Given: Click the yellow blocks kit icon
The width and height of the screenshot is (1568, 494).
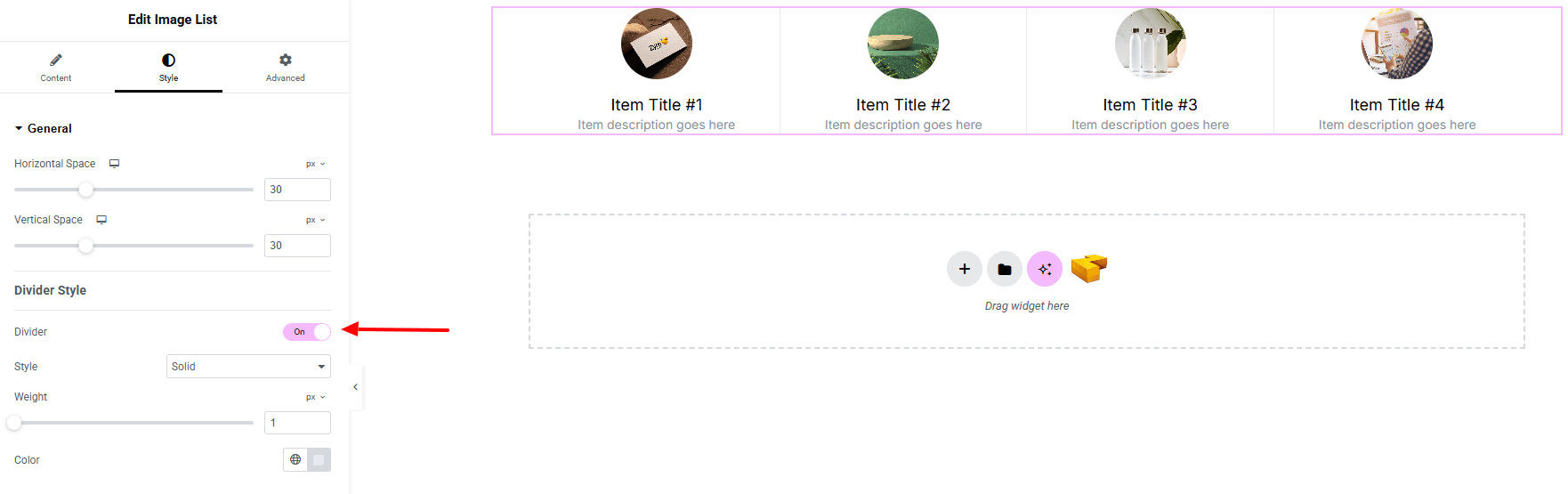Looking at the screenshot, I should click(x=1088, y=268).
